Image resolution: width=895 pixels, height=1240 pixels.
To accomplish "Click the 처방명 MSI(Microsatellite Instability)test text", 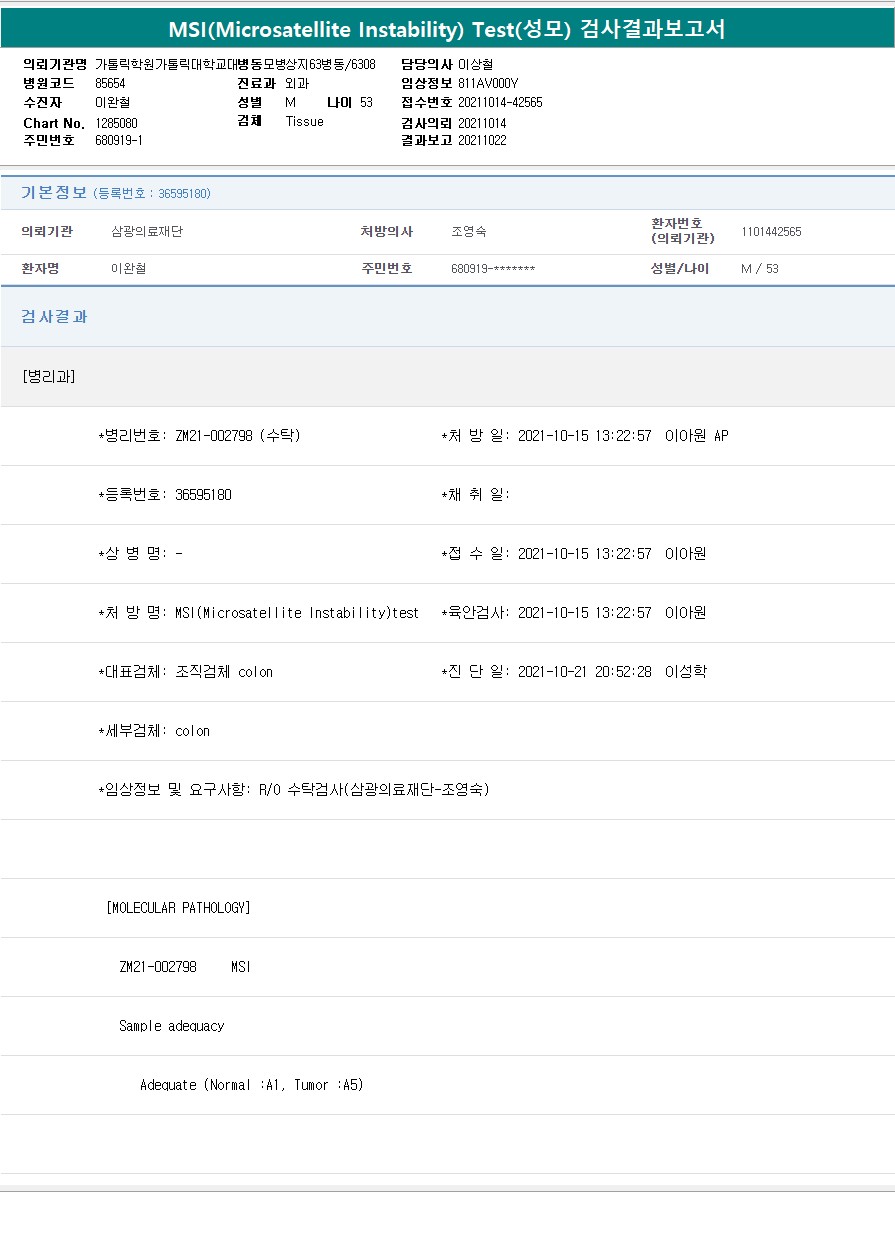I will tap(296, 613).
